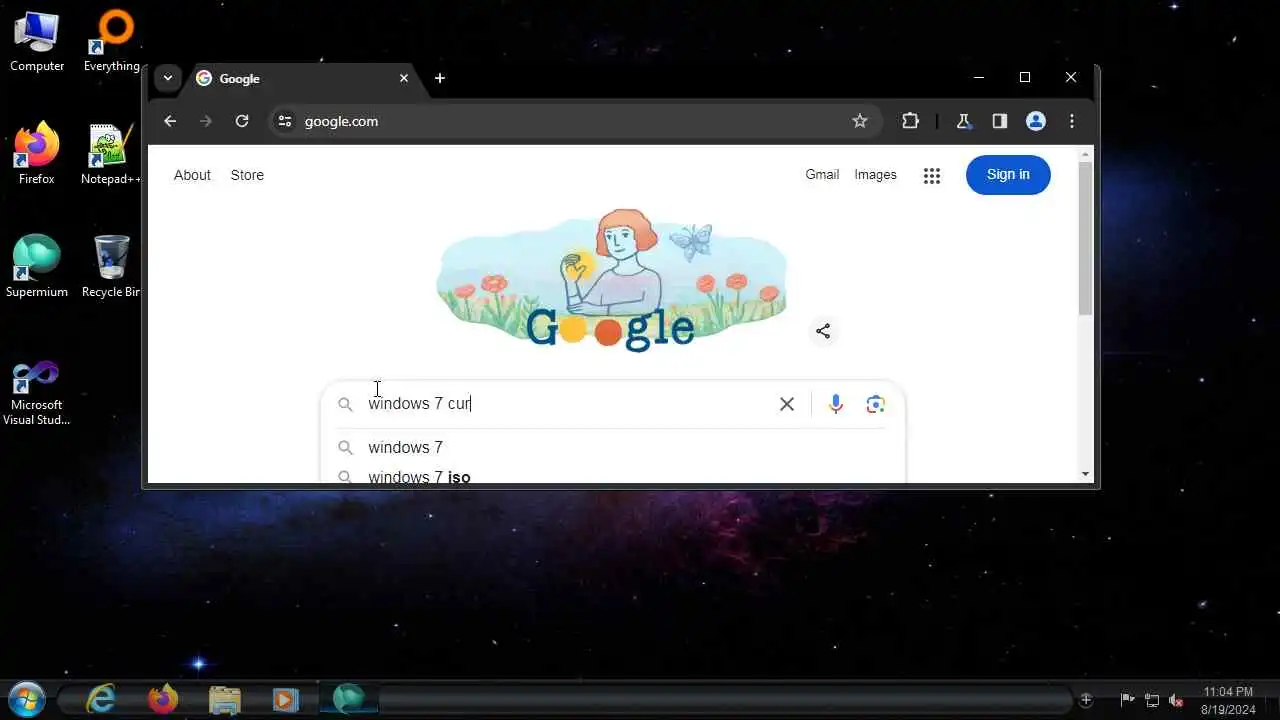Click inside the search box text
This screenshot has width=1280, height=720.
coord(419,403)
